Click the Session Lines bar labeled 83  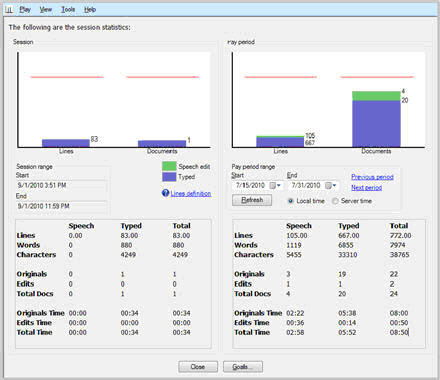click(x=66, y=143)
